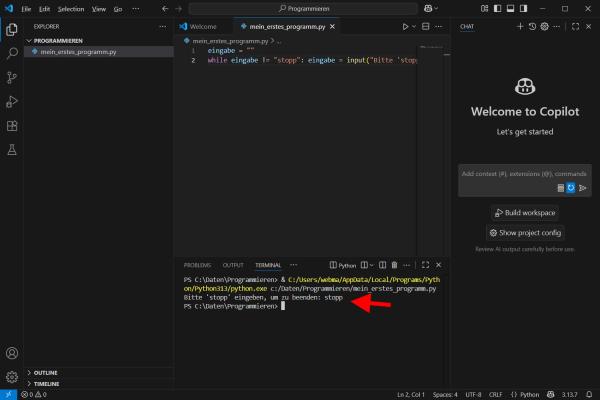Screen dimensions: 600x400
Task: Click the Copilot chat input field
Action: (x=524, y=174)
